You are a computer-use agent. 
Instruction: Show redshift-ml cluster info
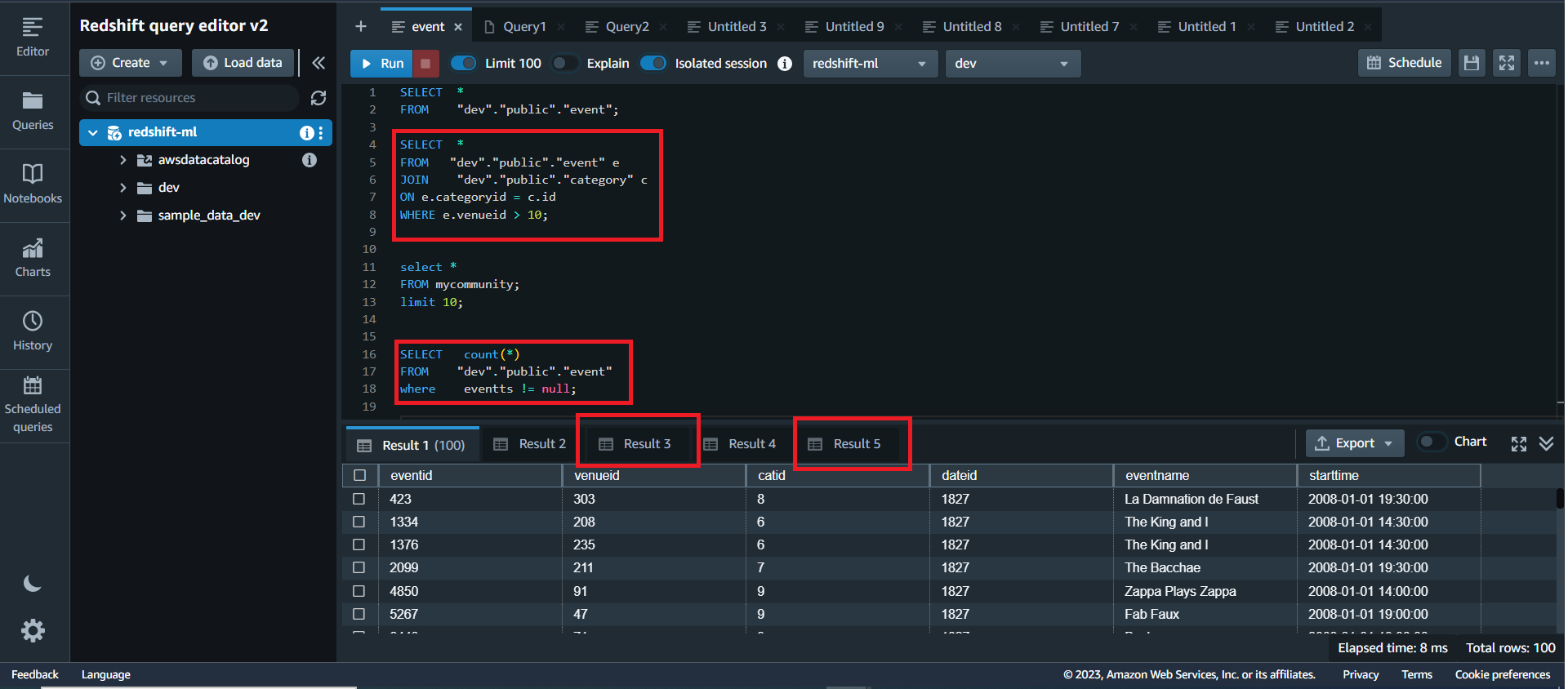[306, 132]
